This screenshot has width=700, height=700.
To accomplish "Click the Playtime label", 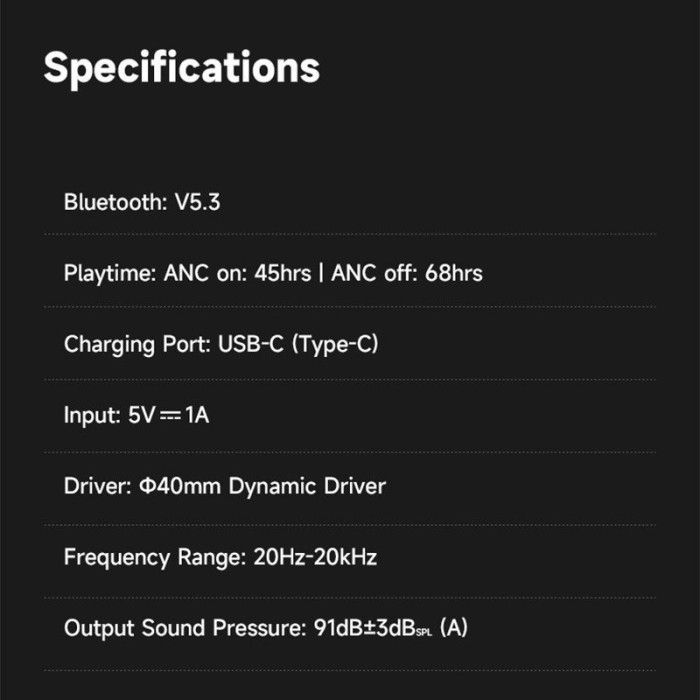I will tap(107, 273).
